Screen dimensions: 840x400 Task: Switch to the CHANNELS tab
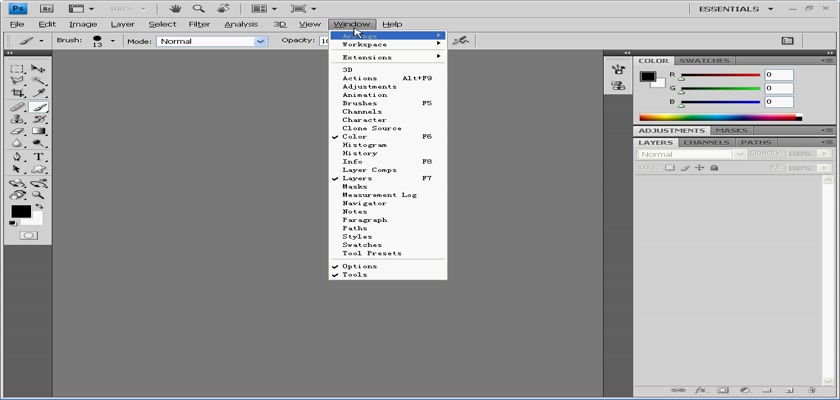coord(707,142)
